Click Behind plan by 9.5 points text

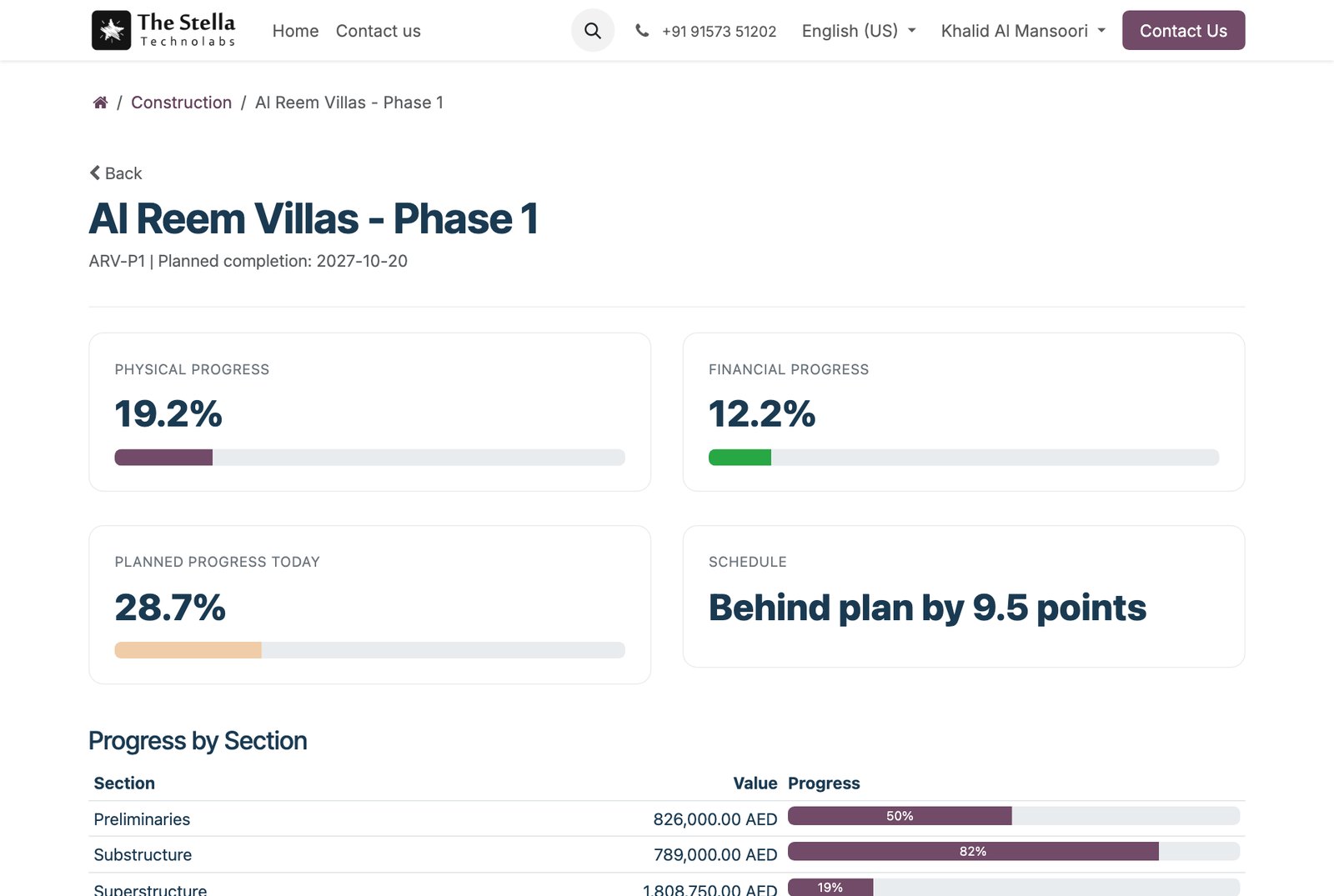927,608
